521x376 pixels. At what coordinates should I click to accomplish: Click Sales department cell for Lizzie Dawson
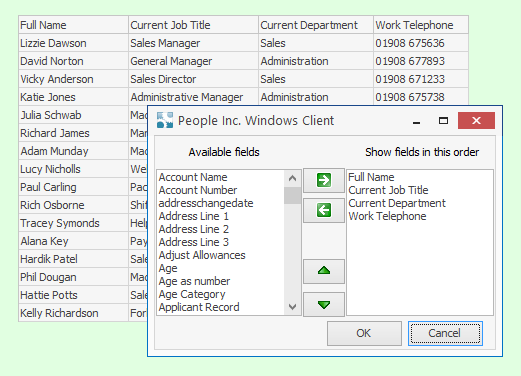[316, 43]
